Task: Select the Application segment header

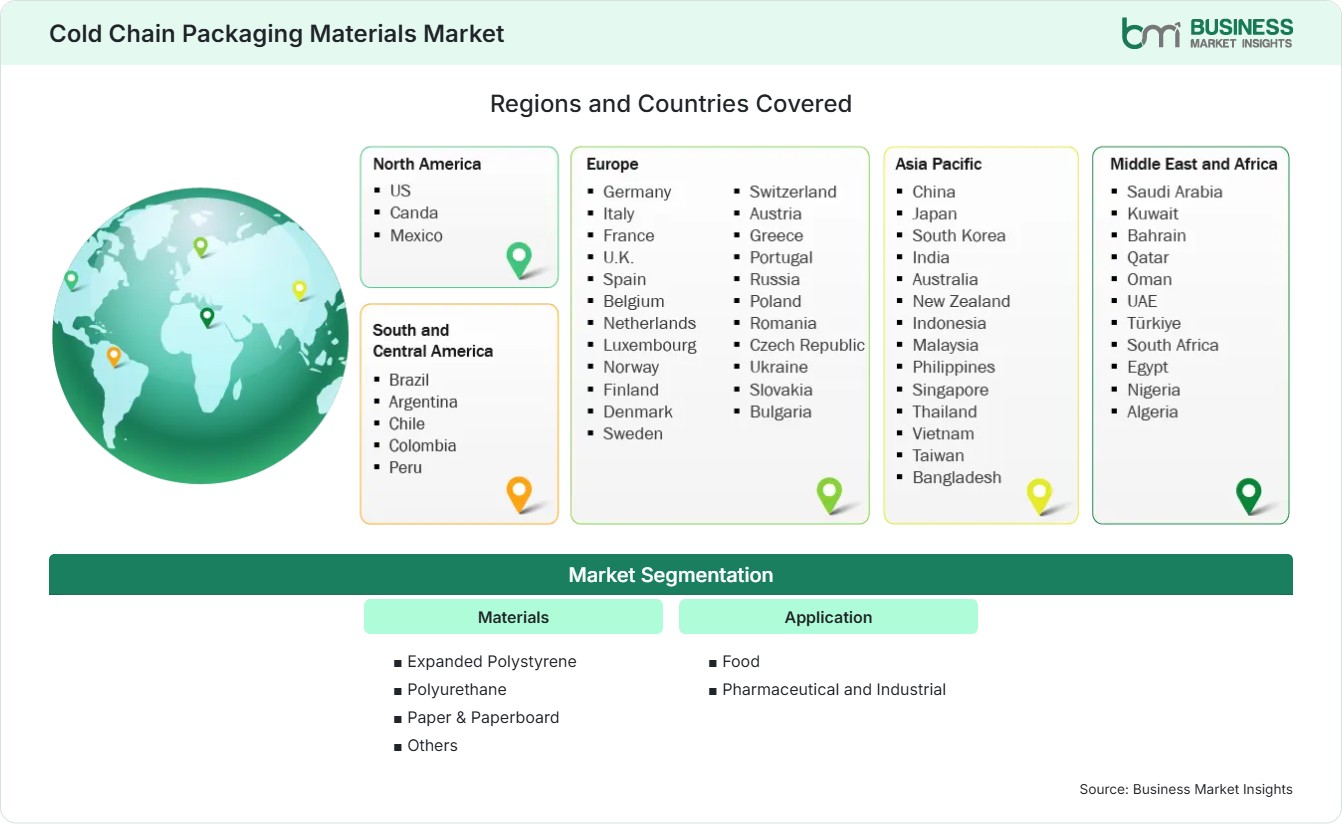Action: [x=828, y=617]
